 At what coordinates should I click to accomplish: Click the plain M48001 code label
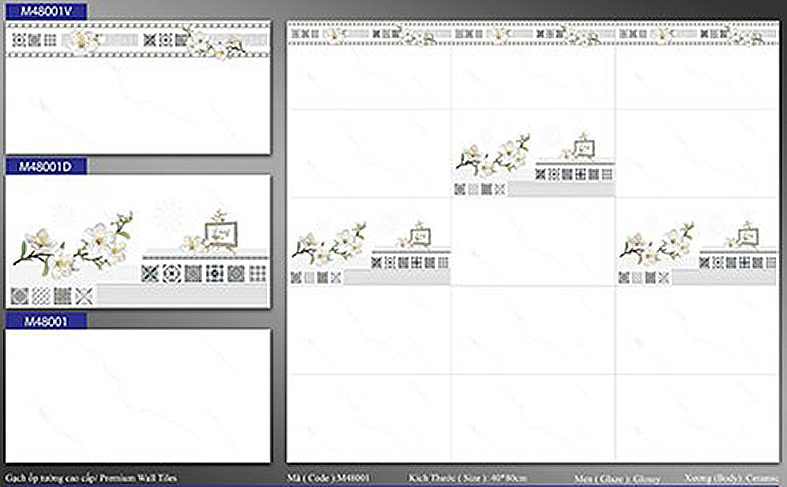46,321
